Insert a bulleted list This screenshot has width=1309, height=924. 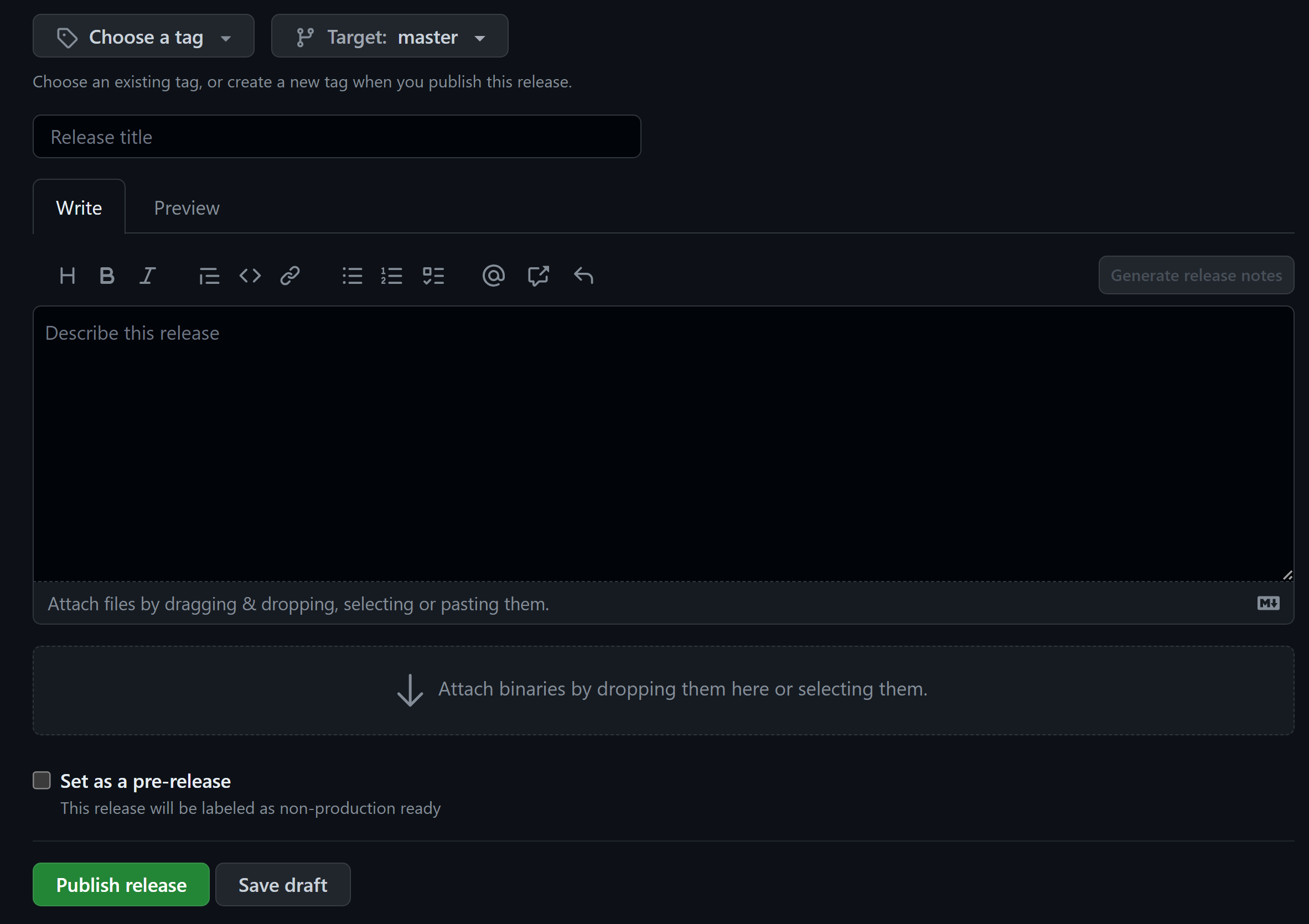[352, 276]
